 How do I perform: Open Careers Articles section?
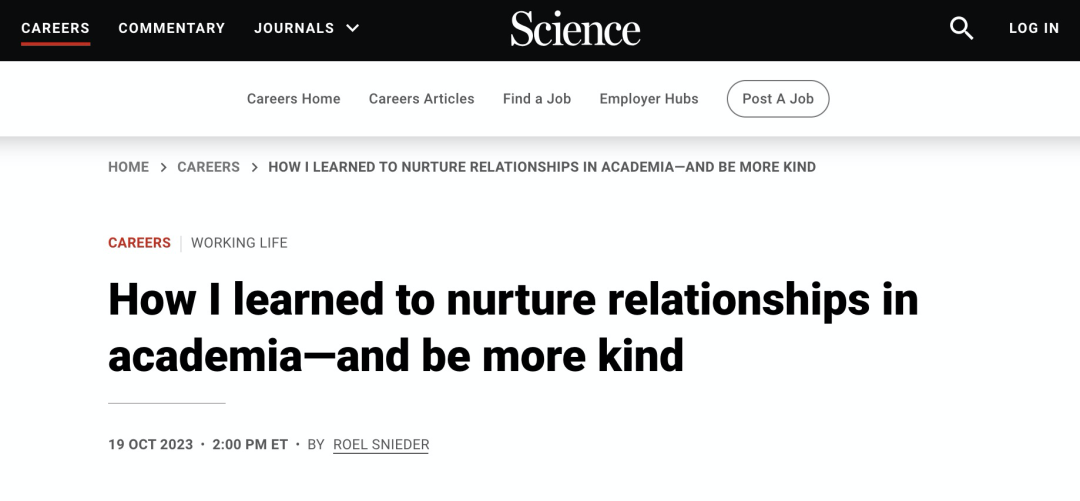point(422,99)
